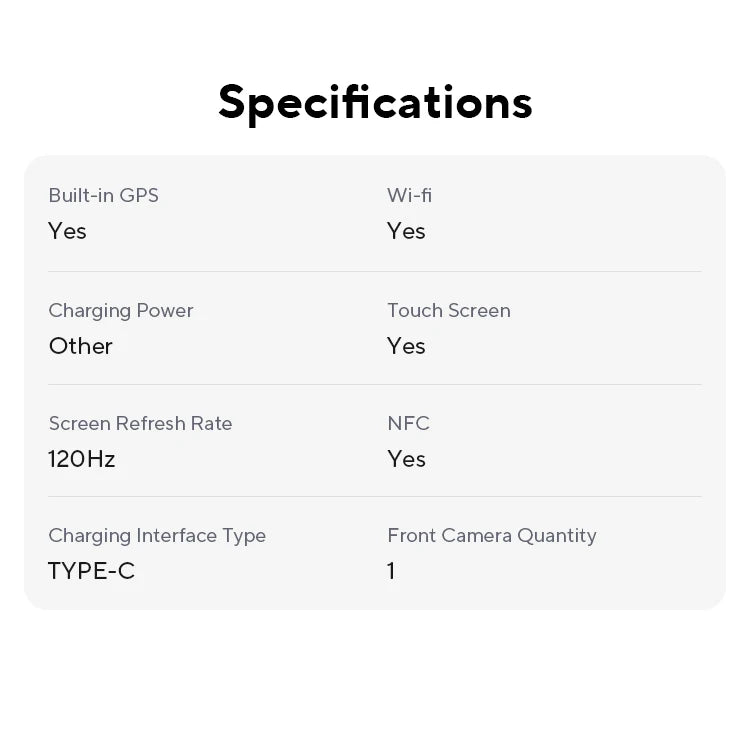This screenshot has width=750, height=750.
Task: Click the Touch Screen label
Action: coord(448,310)
